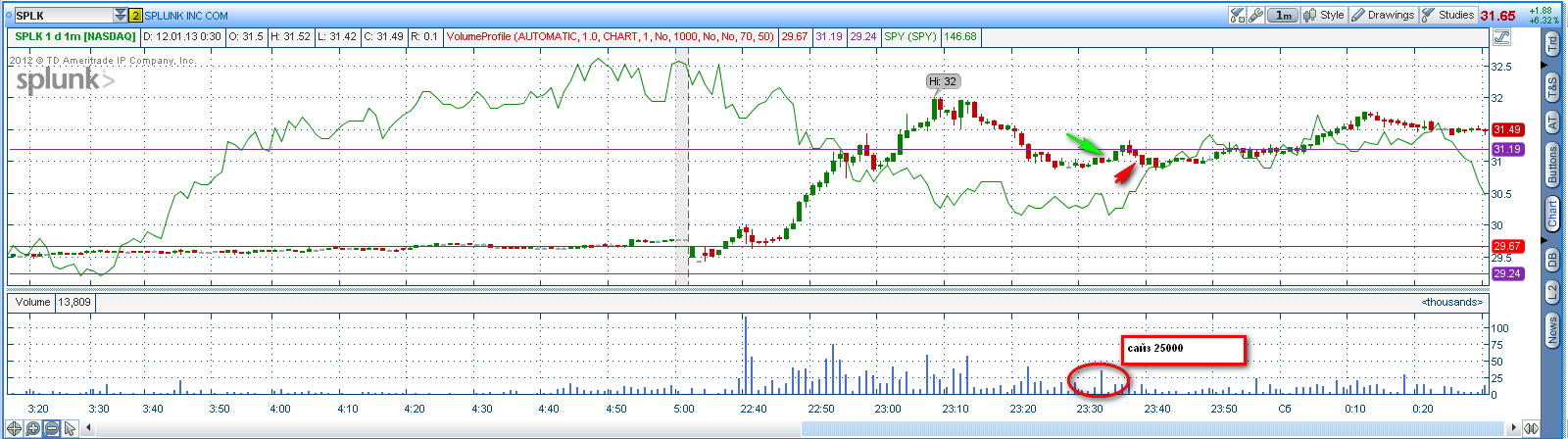Click the purple 29.24 price bubble

pos(1506,273)
